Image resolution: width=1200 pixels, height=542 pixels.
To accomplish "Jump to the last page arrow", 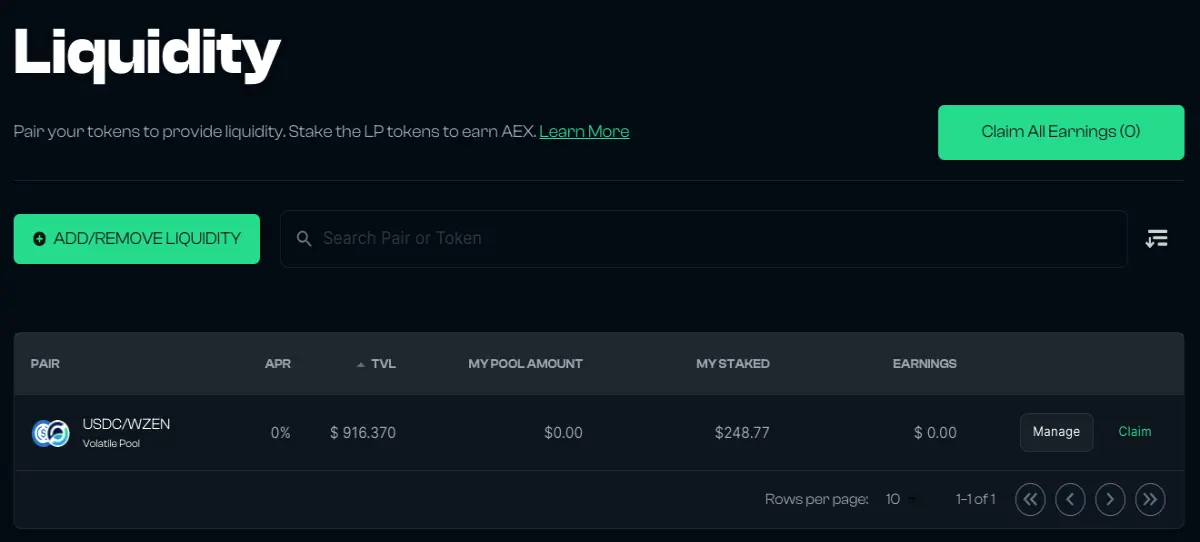I will [1150, 499].
